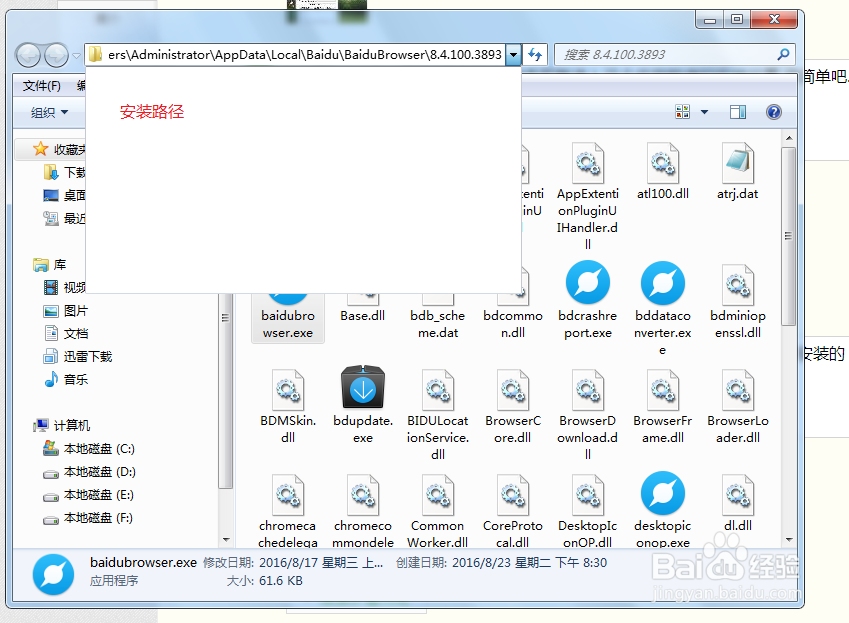Screen dimensions: 849x623
Task: Select BrowserLoader.dll file
Action: tap(737, 406)
